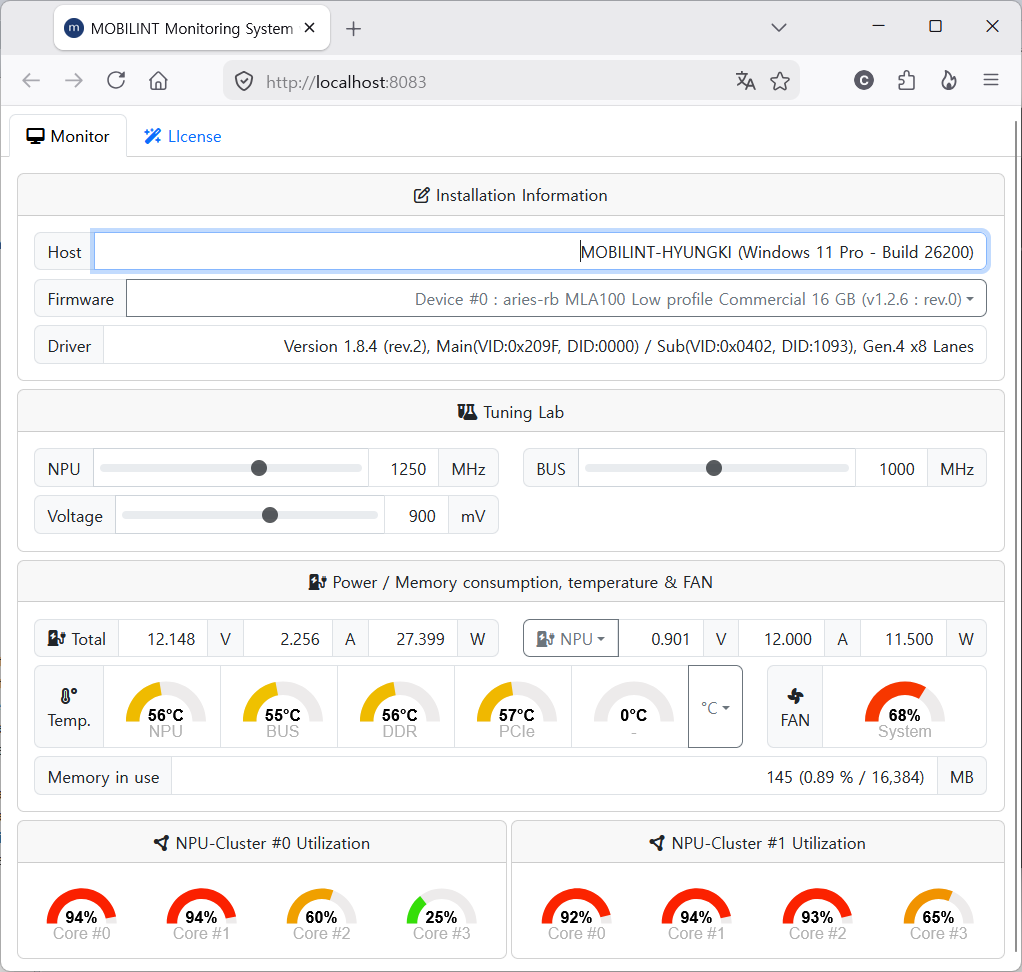Click the NPU-Cluster #0 Utilization icon
Screen dimensions: 1022x972
(161, 843)
